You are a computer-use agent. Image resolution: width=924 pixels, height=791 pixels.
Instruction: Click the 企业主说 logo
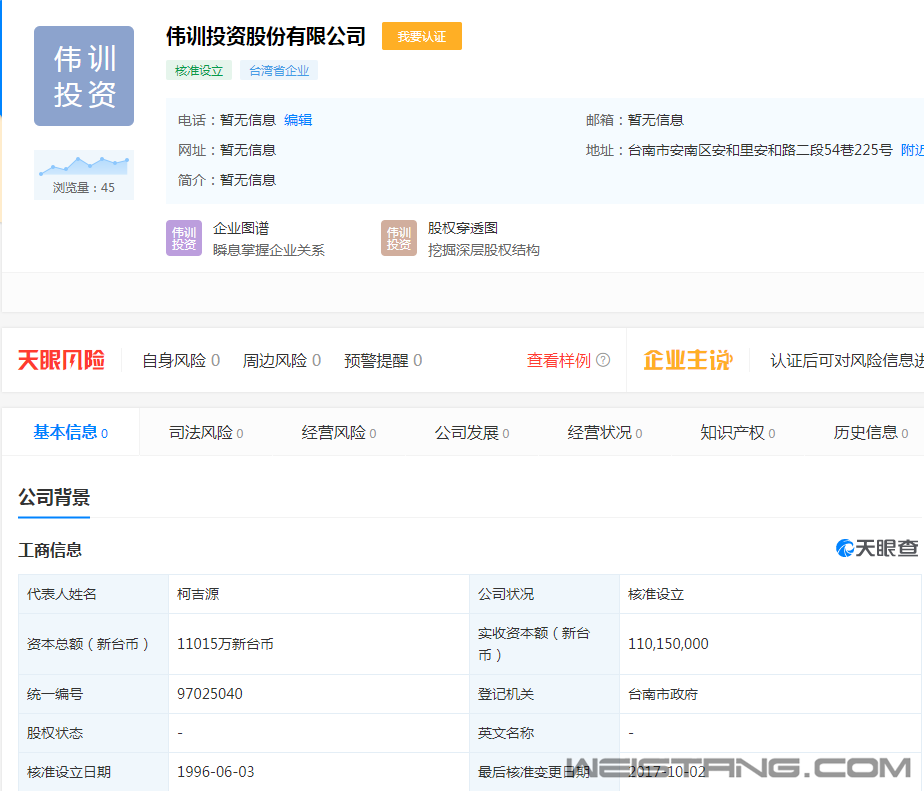click(687, 360)
